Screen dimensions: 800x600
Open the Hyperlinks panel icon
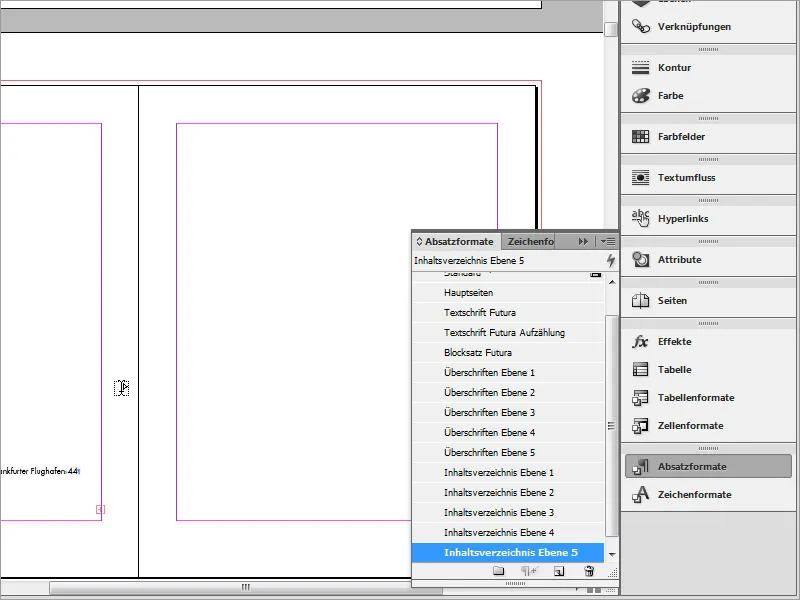click(x=640, y=218)
